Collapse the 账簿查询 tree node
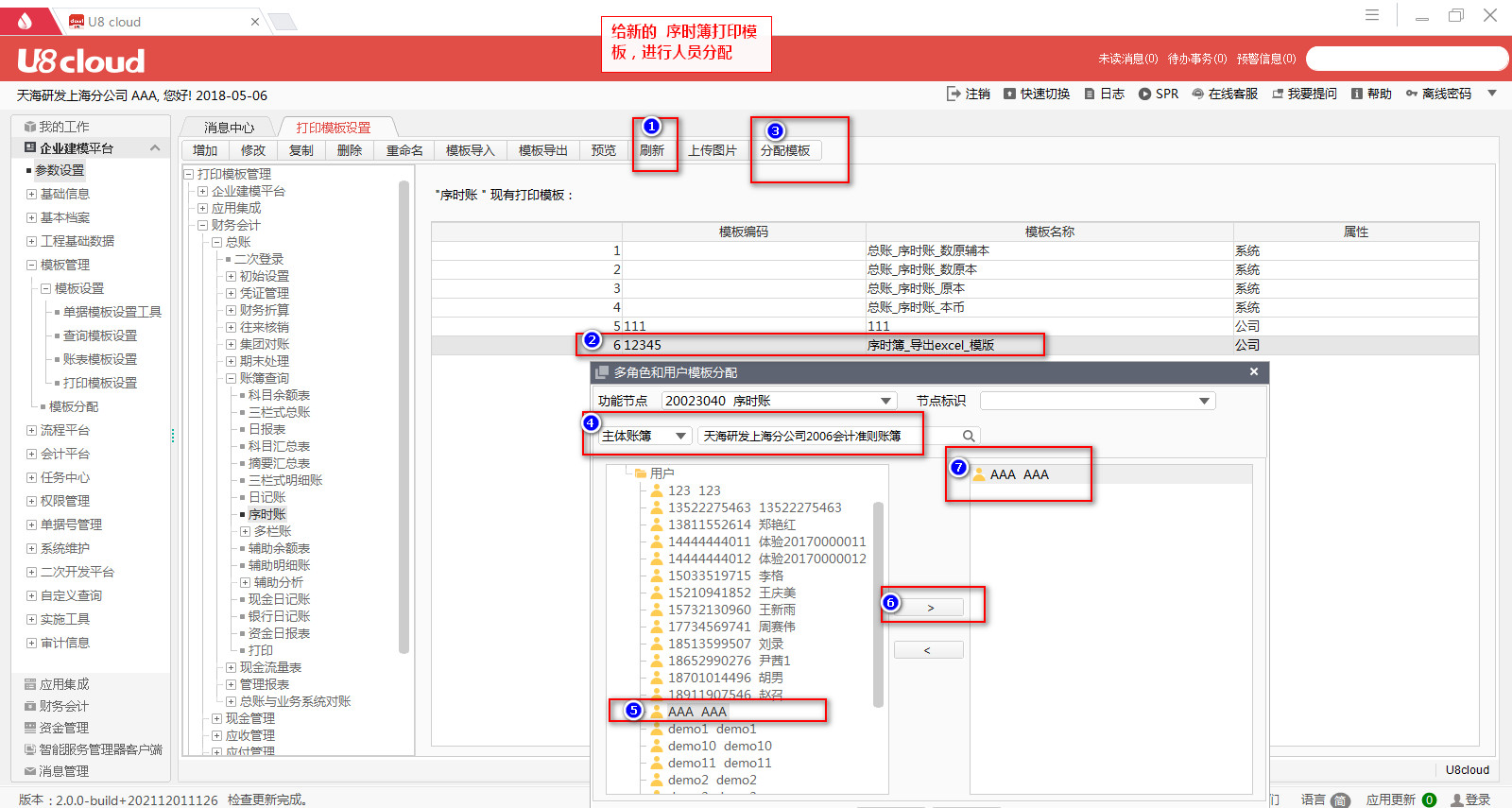1512x808 pixels. (x=231, y=378)
